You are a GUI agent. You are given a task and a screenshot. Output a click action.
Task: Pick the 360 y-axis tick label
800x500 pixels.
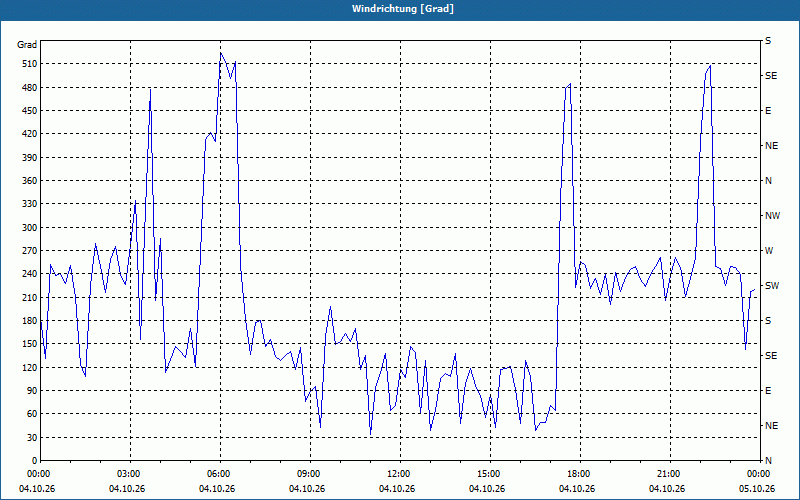click(x=29, y=181)
